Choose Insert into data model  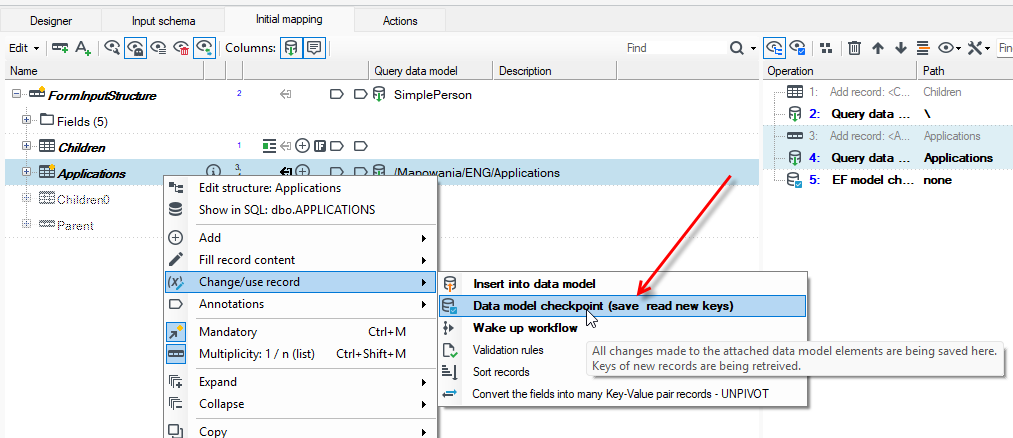click(622, 284)
